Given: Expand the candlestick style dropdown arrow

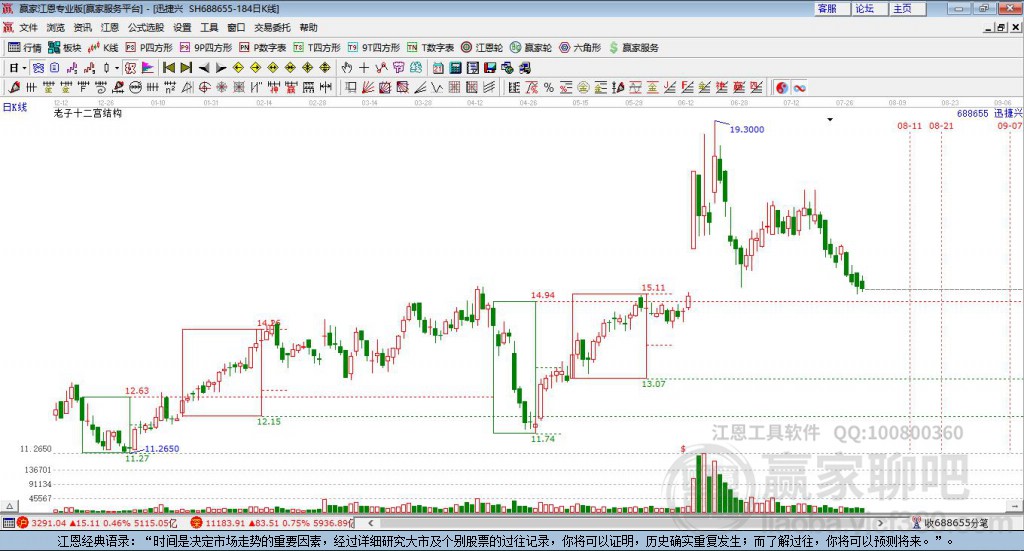Looking at the screenshot, I should coord(117,68).
